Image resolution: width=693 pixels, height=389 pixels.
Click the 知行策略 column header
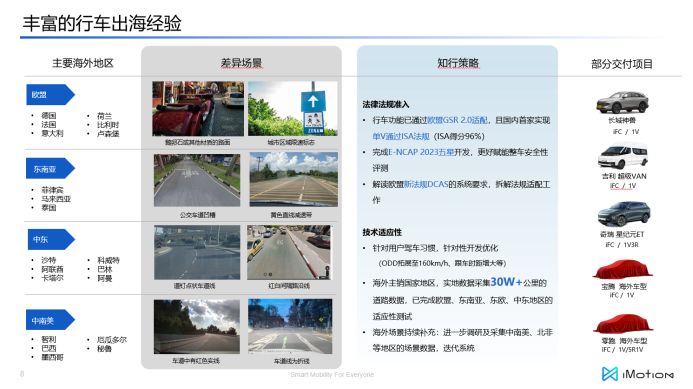[x=458, y=63]
